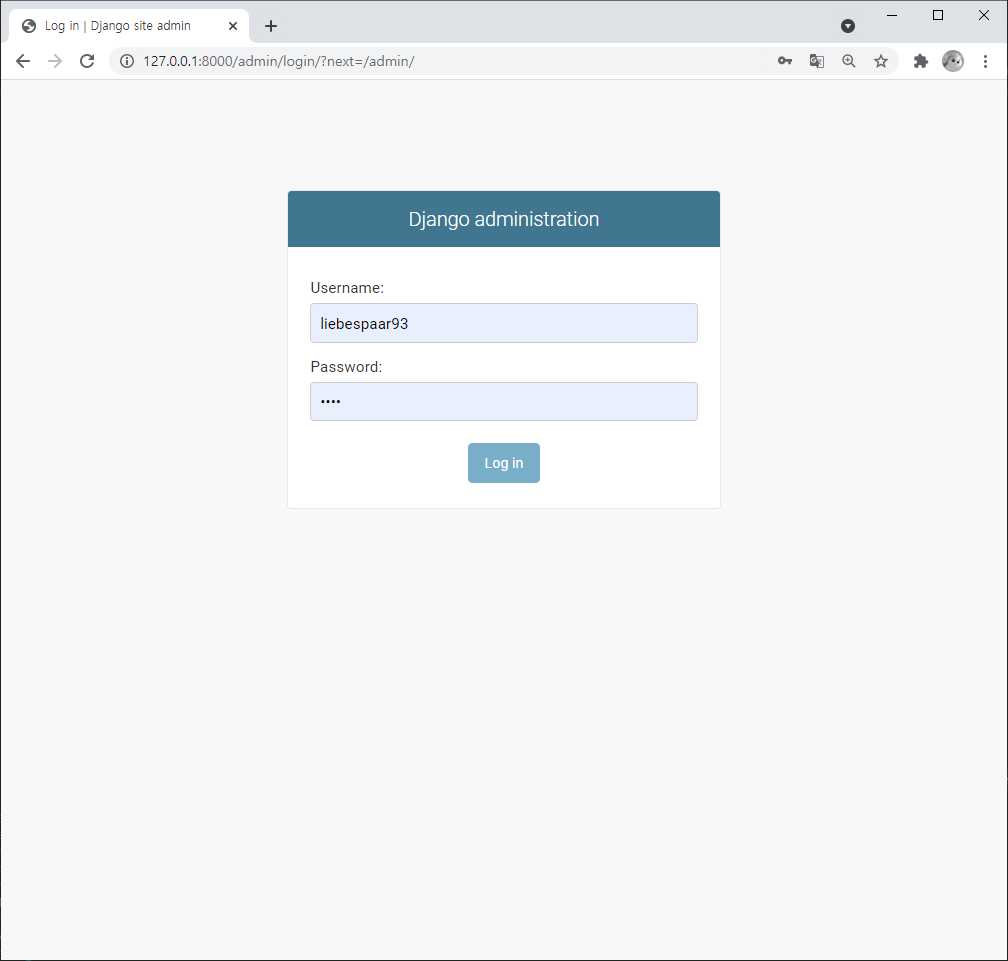Open a new tab with plus button

pos(271,26)
